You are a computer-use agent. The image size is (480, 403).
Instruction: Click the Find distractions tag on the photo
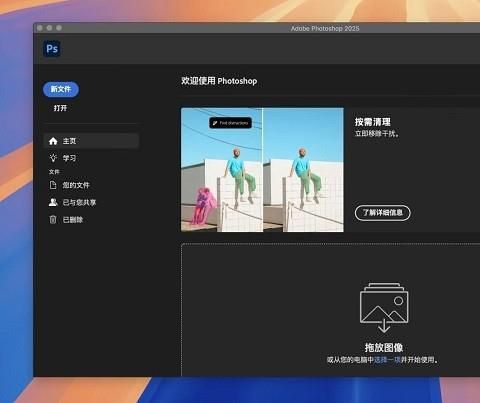pyautogui.click(x=230, y=123)
